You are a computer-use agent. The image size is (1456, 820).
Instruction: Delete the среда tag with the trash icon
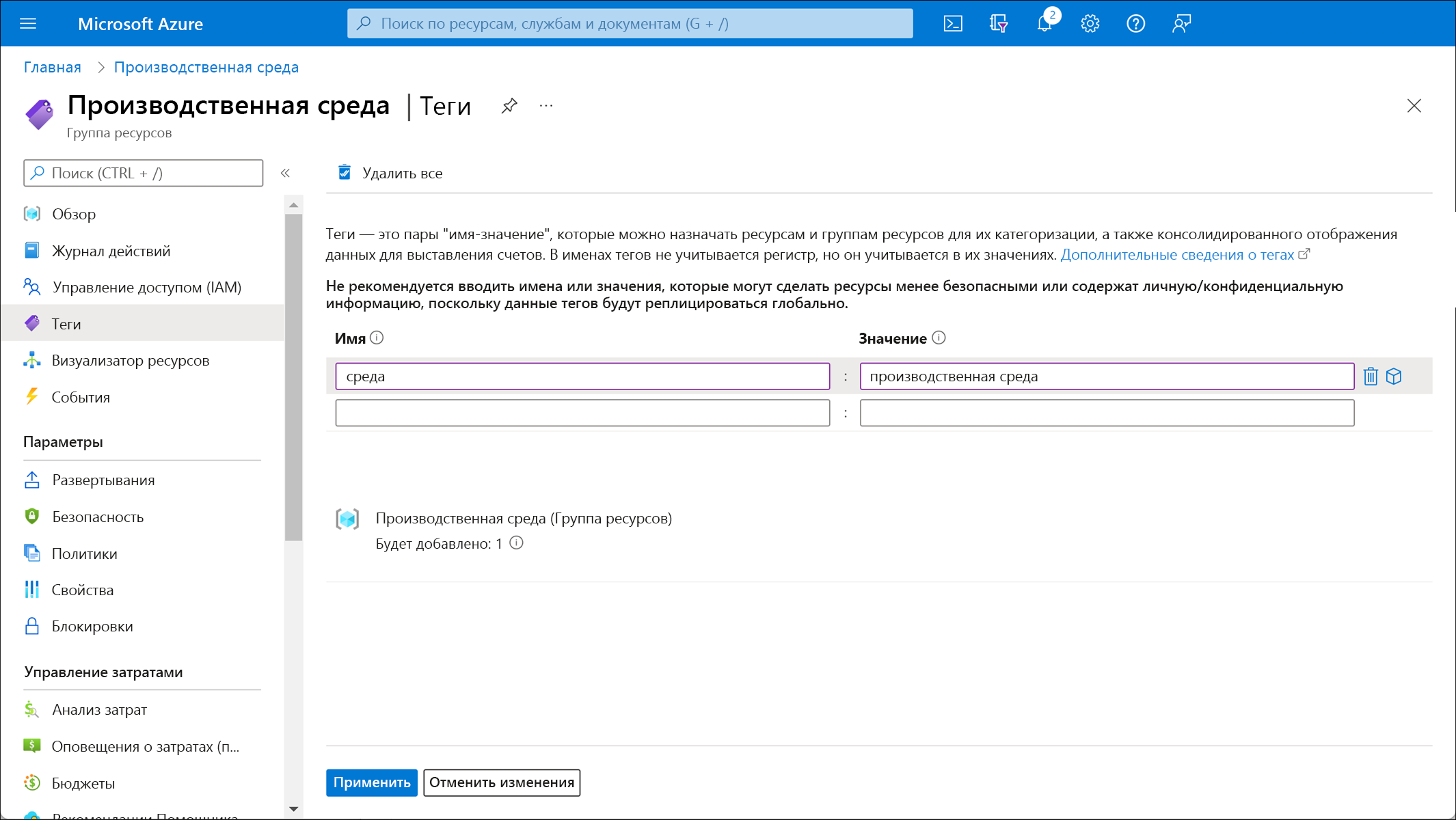1371,377
